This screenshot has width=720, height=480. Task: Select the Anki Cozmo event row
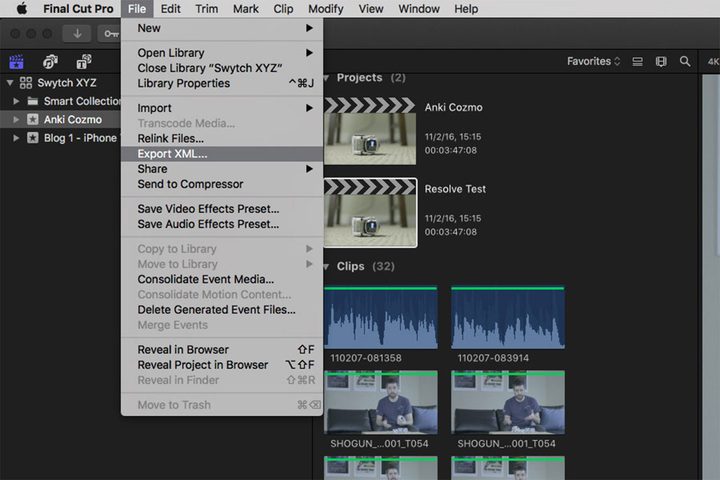[x=61, y=119]
